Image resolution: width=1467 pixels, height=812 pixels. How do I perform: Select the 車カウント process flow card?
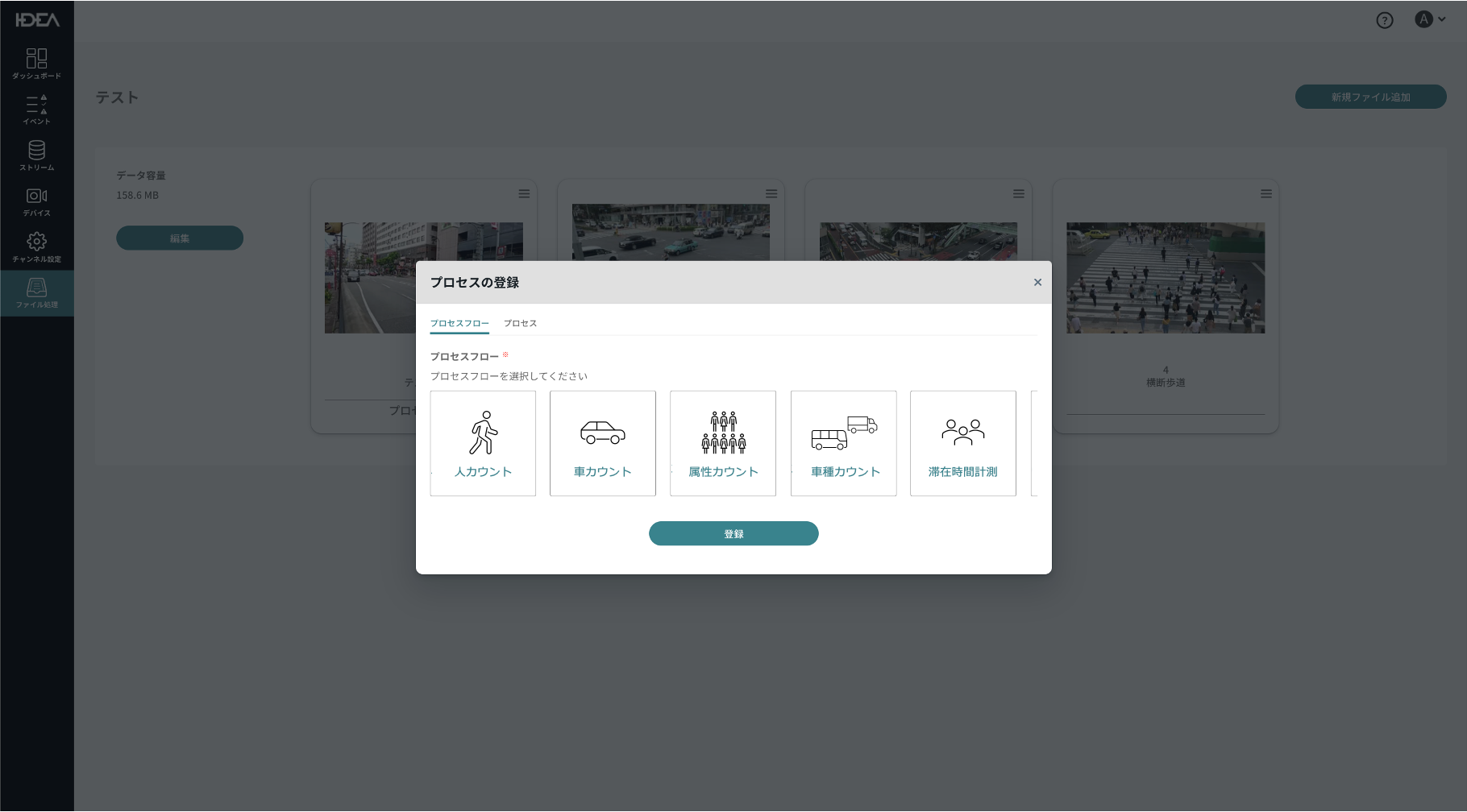[x=603, y=443]
